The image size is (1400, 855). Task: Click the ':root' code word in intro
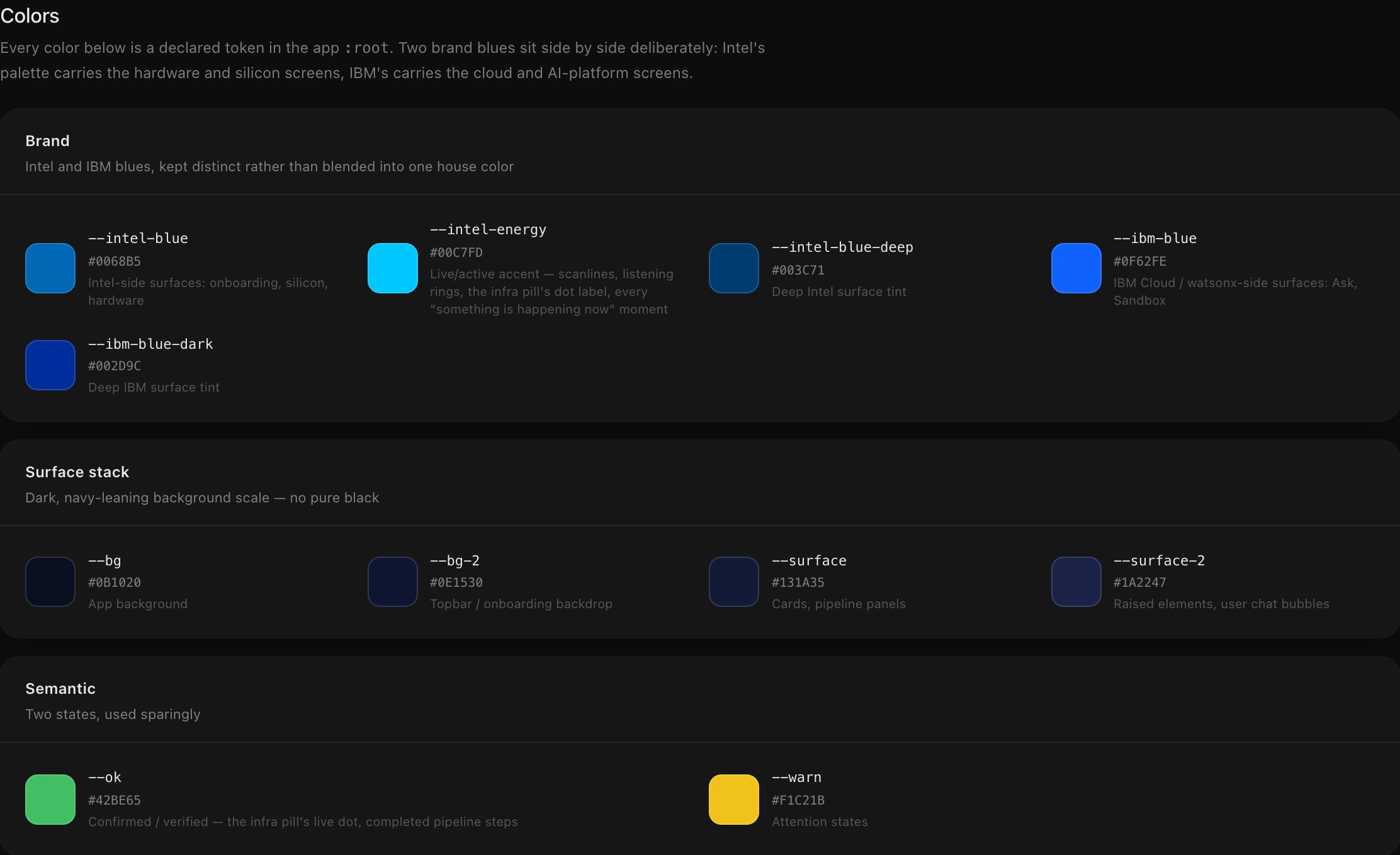tap(367, 48)
